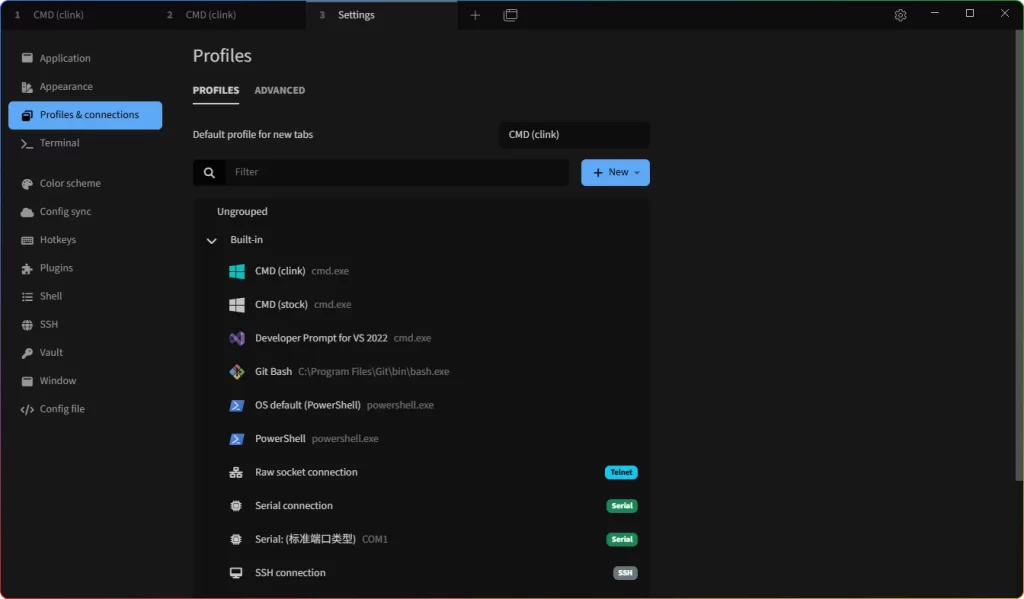This screenshot has height=599, width=1024.
Task: Select the Serial connection profile name
Action: click(x=294, y=506)
